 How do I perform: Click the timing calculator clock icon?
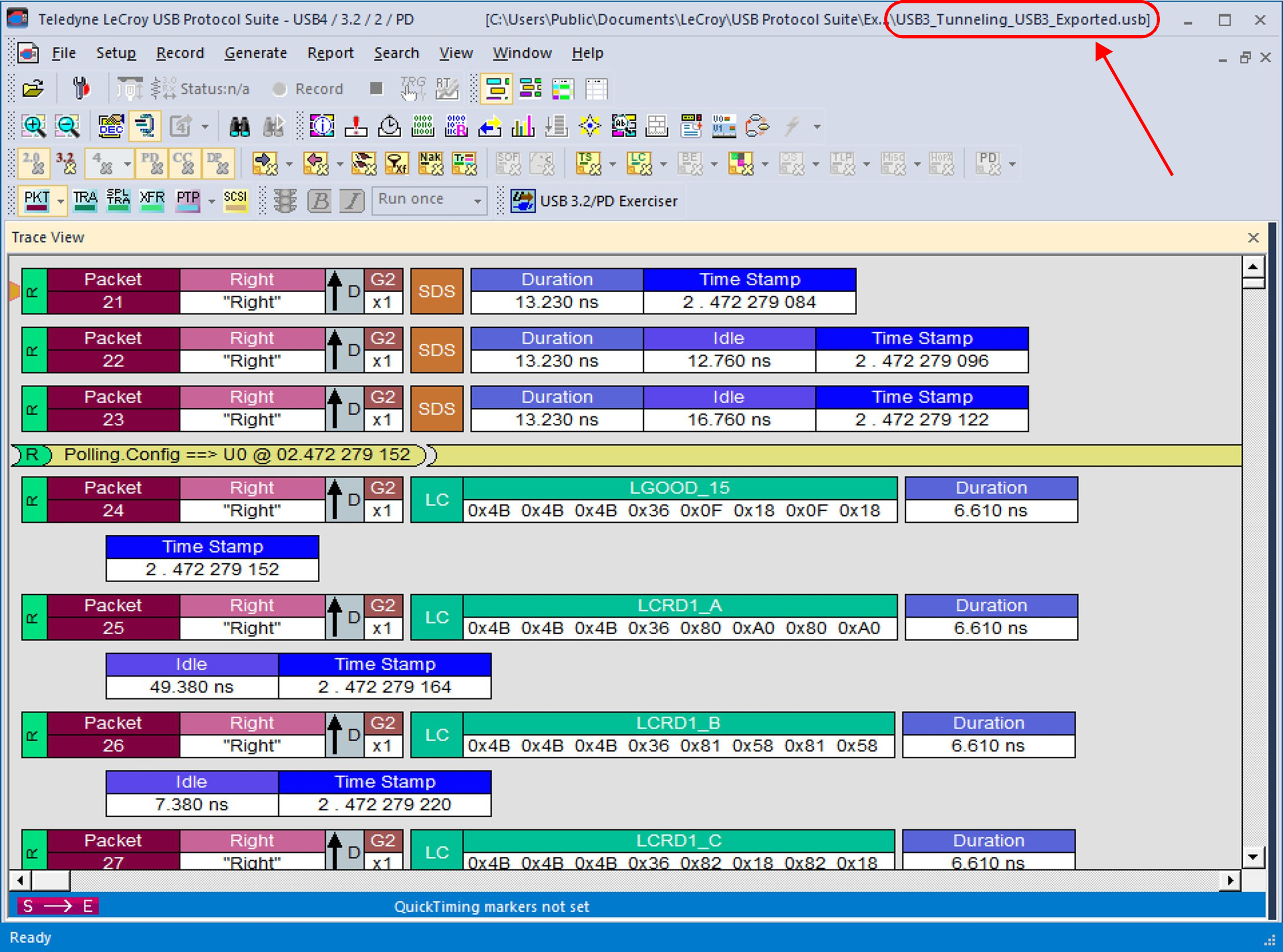[389, 126]
